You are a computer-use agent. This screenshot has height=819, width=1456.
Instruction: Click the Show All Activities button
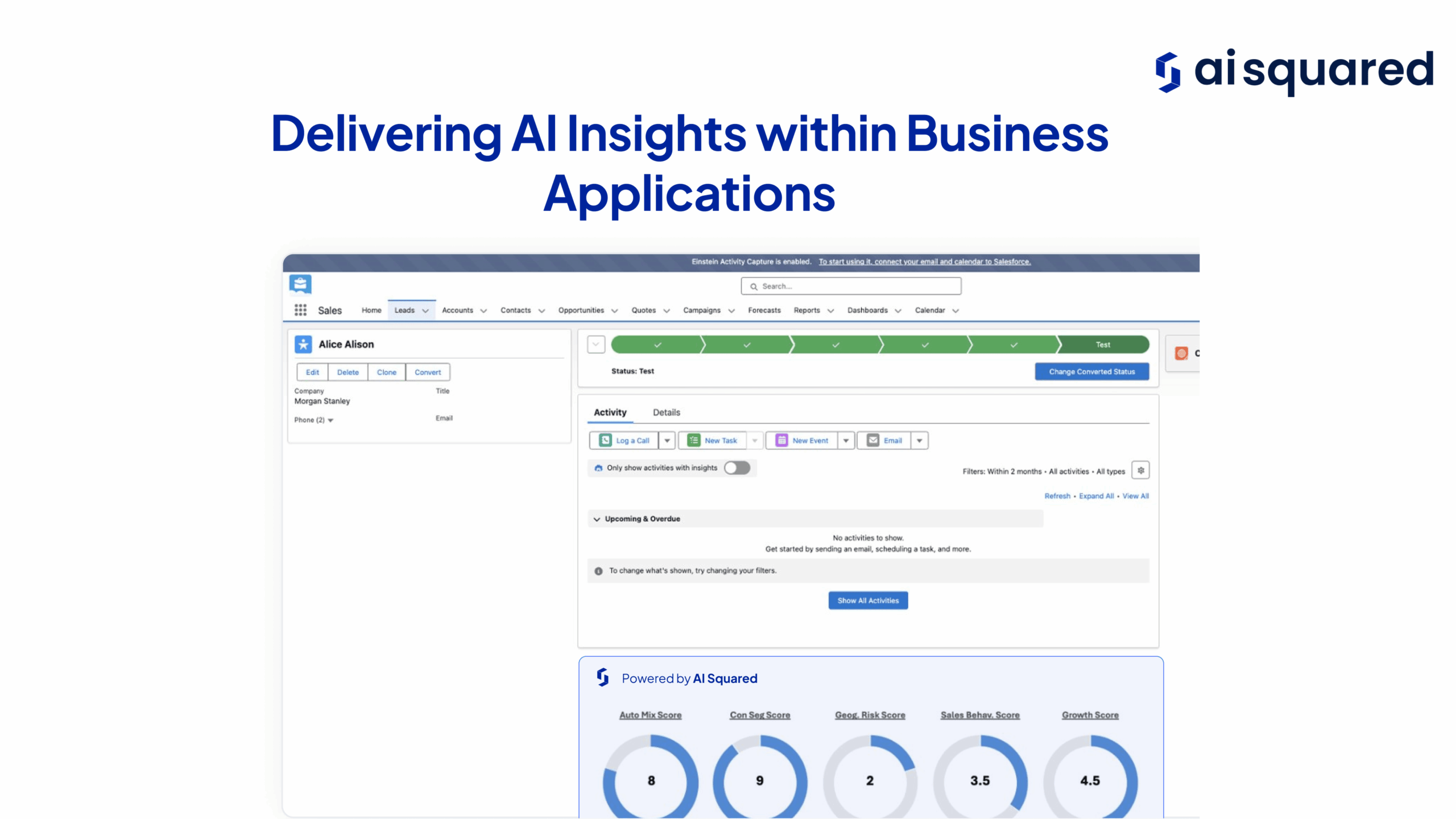click(x=868, y=600)
